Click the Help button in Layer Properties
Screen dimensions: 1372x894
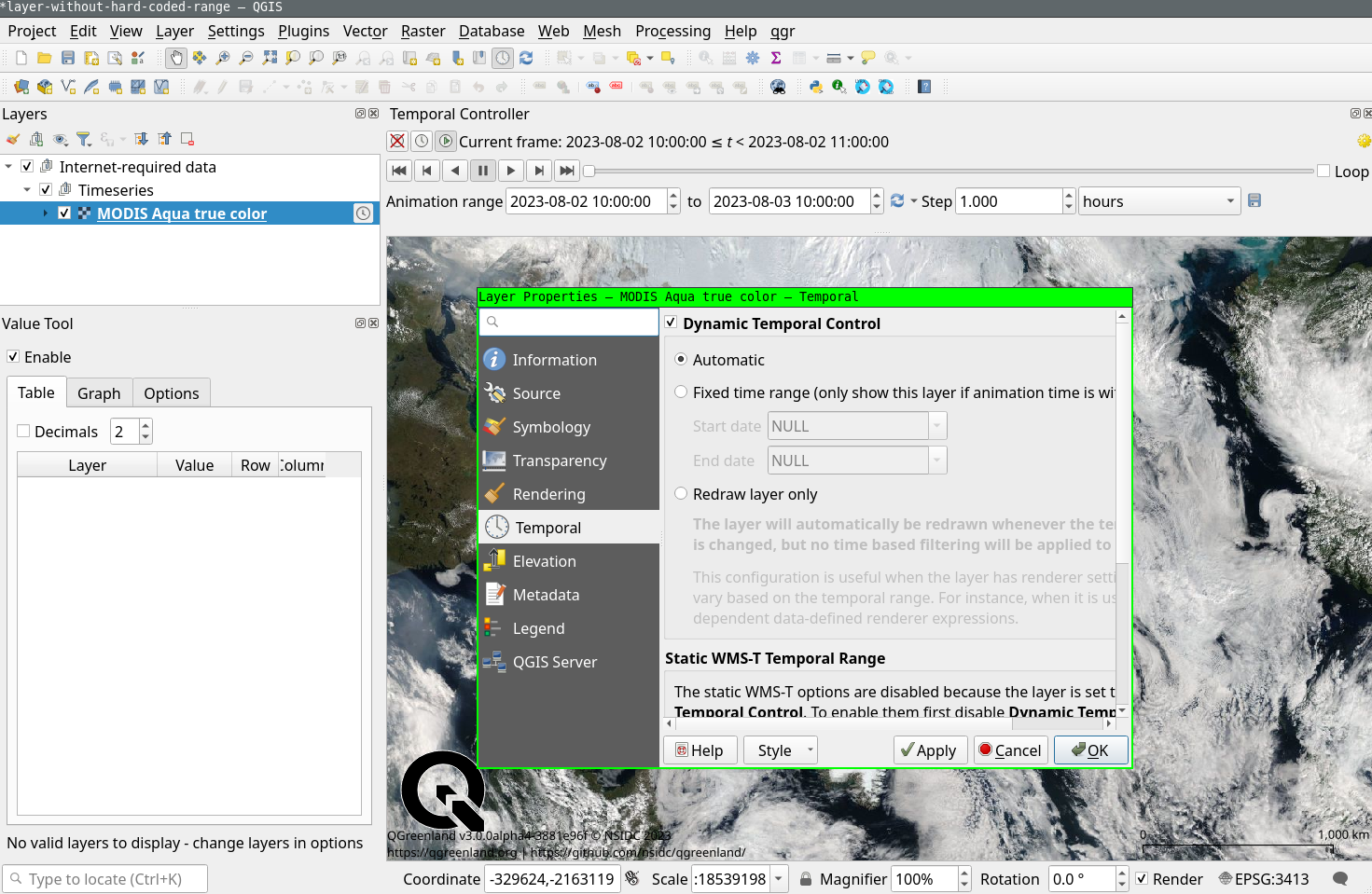[x=700, y=750]
